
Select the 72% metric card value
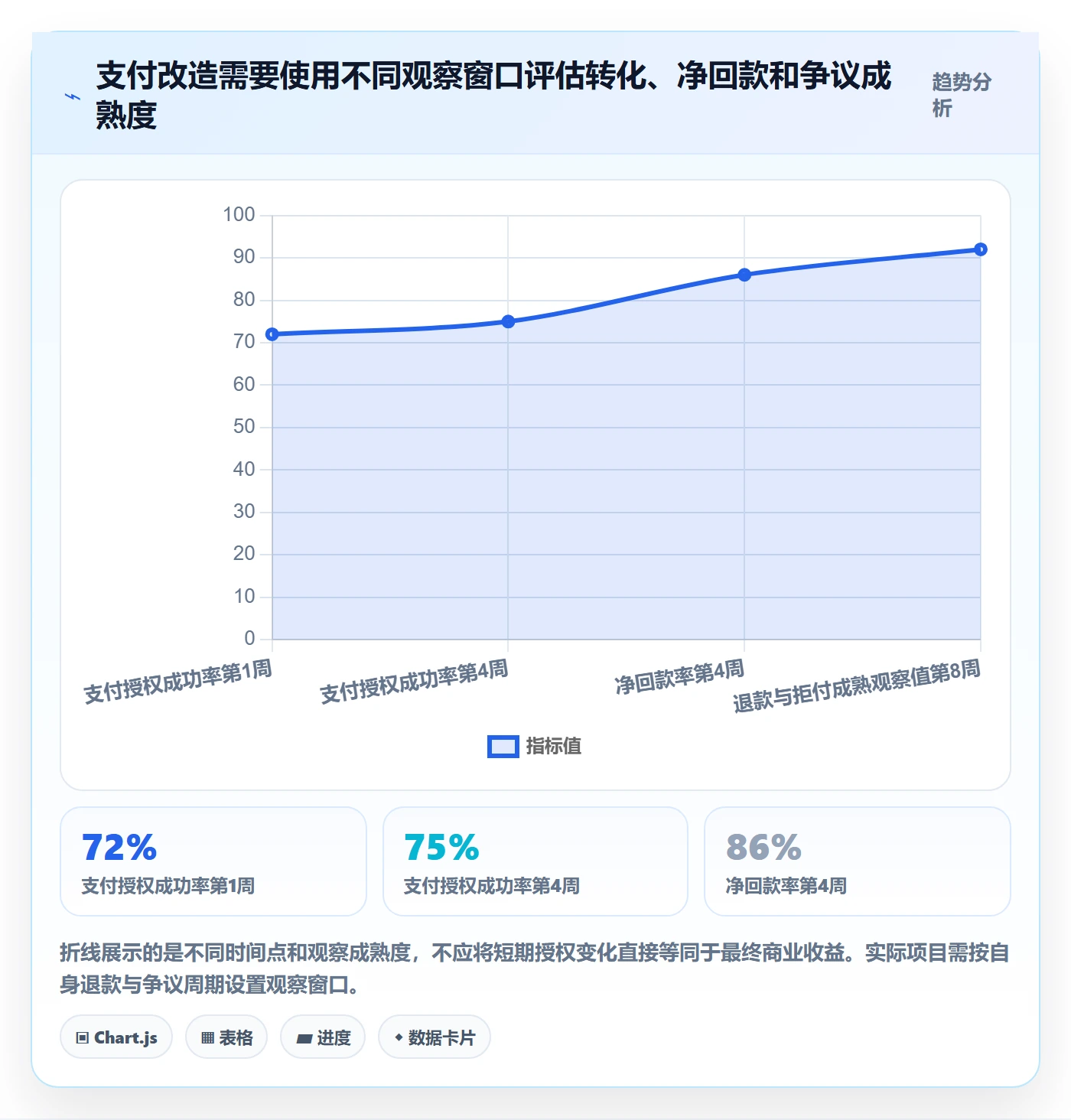[x=119, y=848]
